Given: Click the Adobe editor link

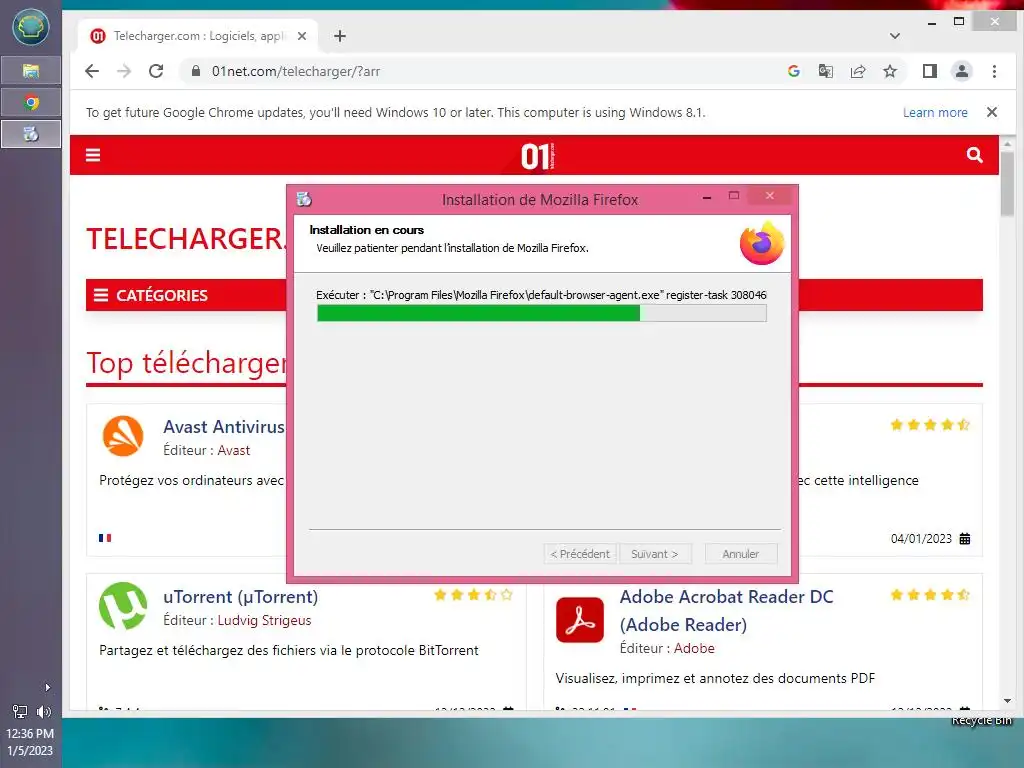Looking at the screenshot, I should [694, 648].
